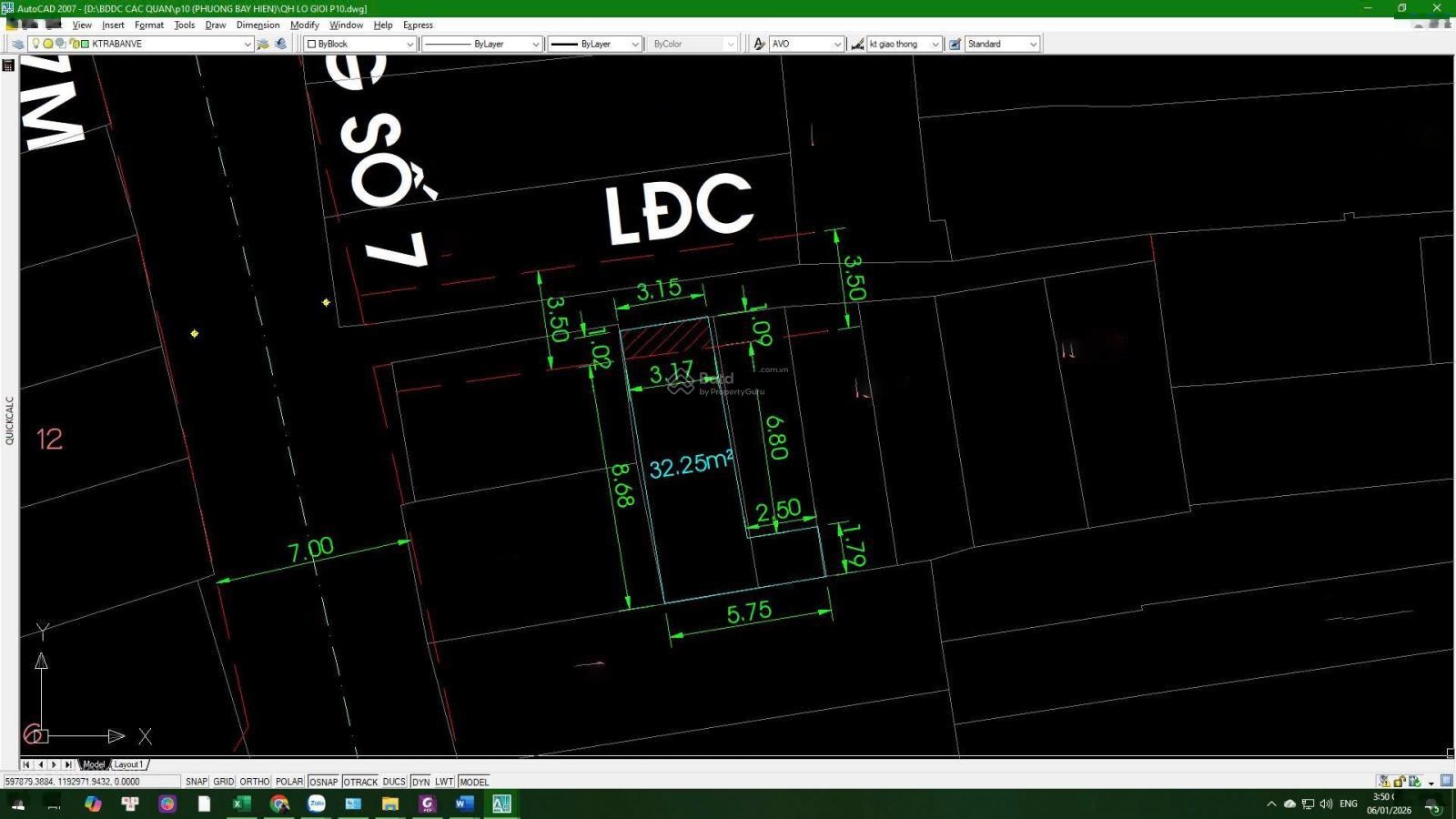1456x819 pixels.
Task: Open the Text Style manager icon
Action: click(x=759, y=44)
